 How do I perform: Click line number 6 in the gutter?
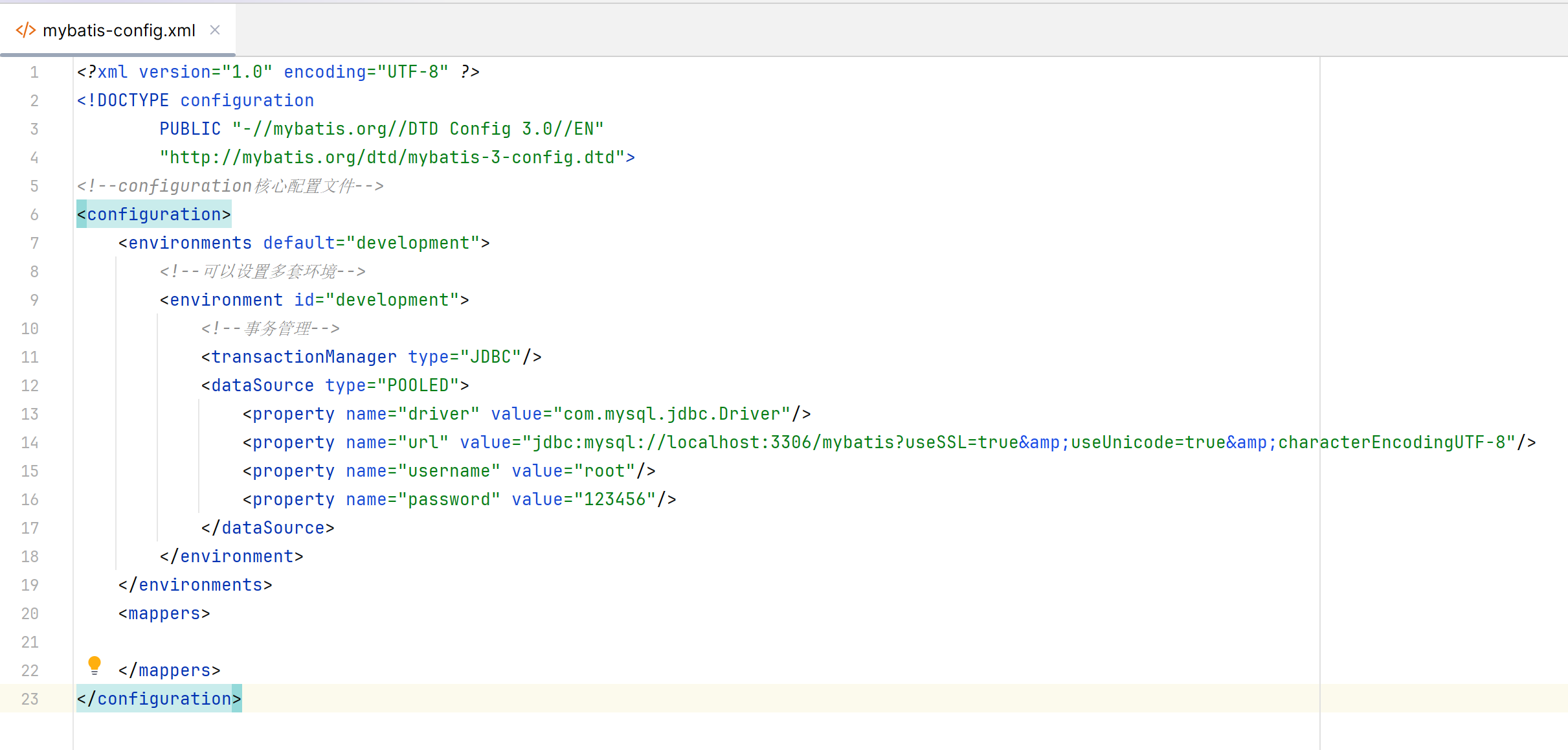tap(34, 214)
